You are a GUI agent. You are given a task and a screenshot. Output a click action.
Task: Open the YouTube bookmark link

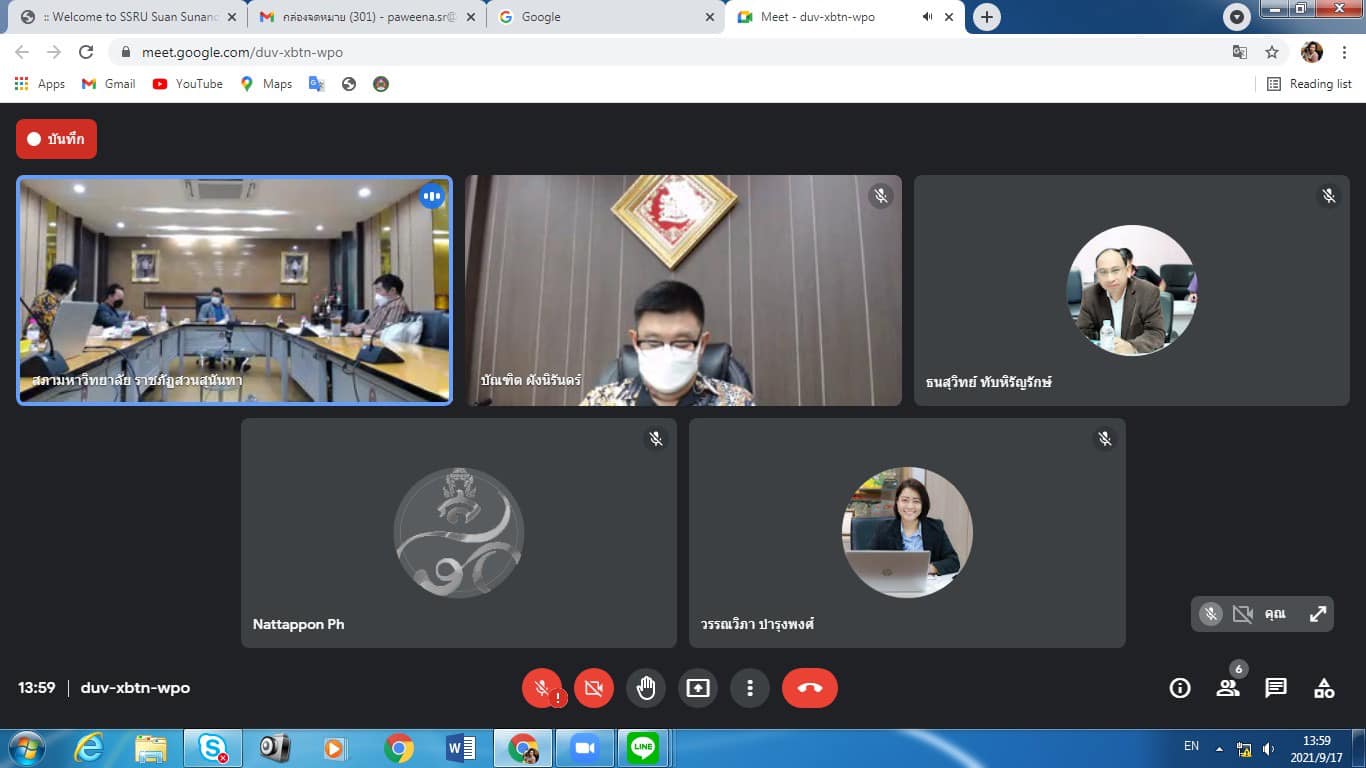pyautogui.click(x=188, y=84)
